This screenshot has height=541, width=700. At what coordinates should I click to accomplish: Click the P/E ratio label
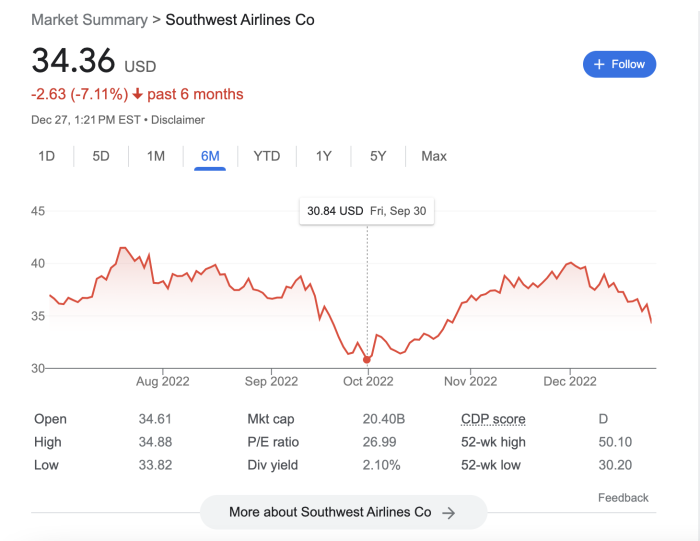tap(273, 442)
